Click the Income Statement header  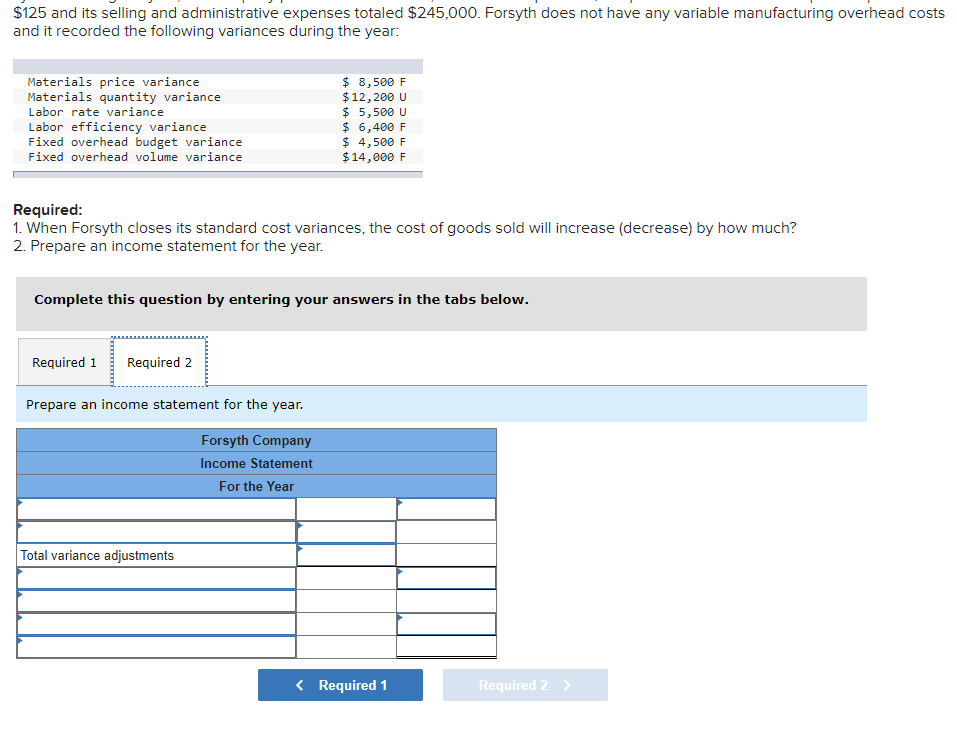256,463
